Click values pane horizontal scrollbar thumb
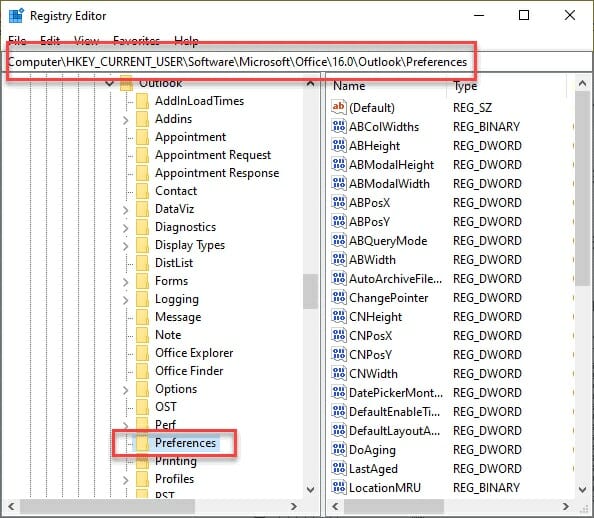Viewport: 594px width, 518px height. click(394, 506)
